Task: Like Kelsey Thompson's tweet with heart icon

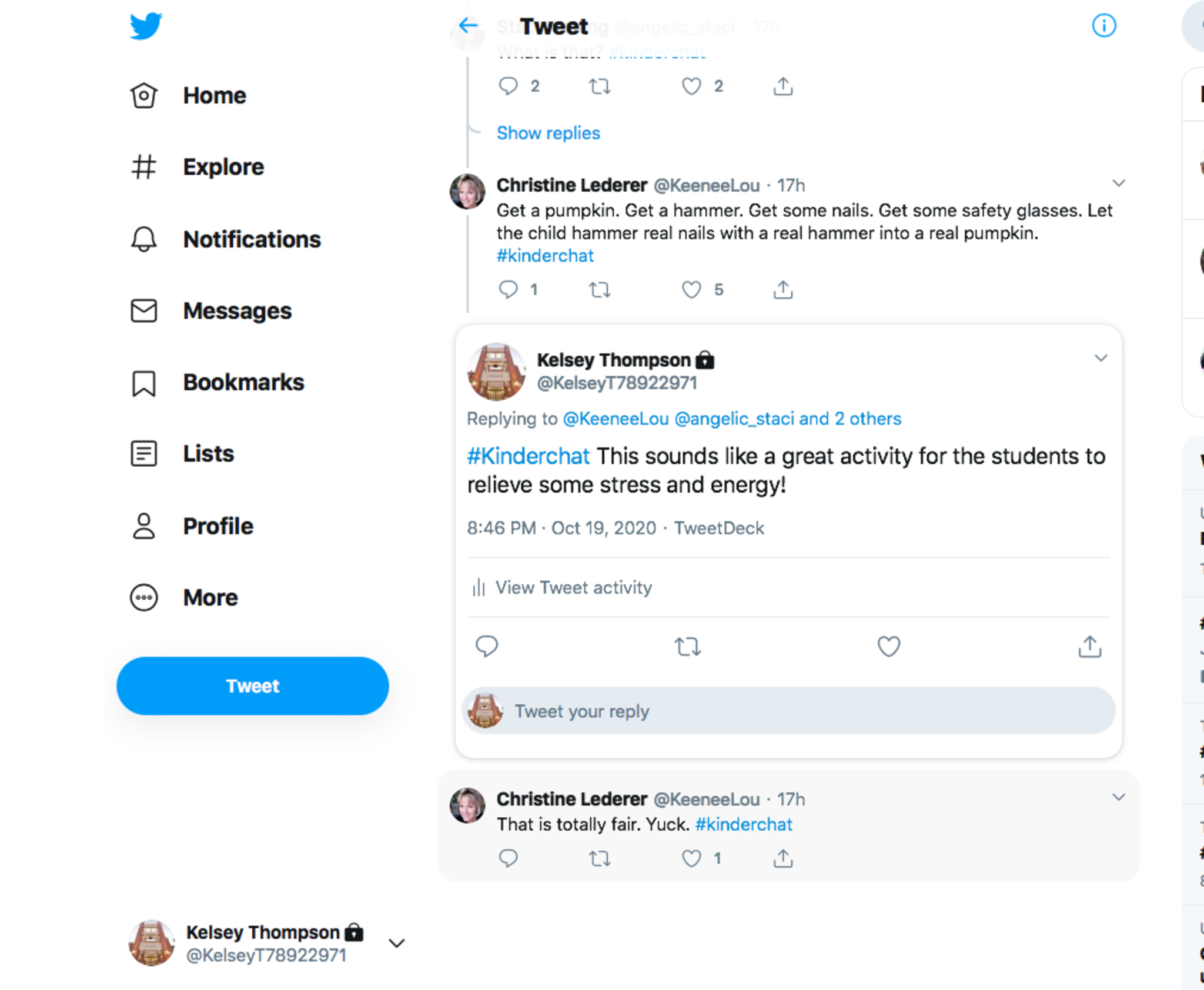Action: click(x=888, y=647)
